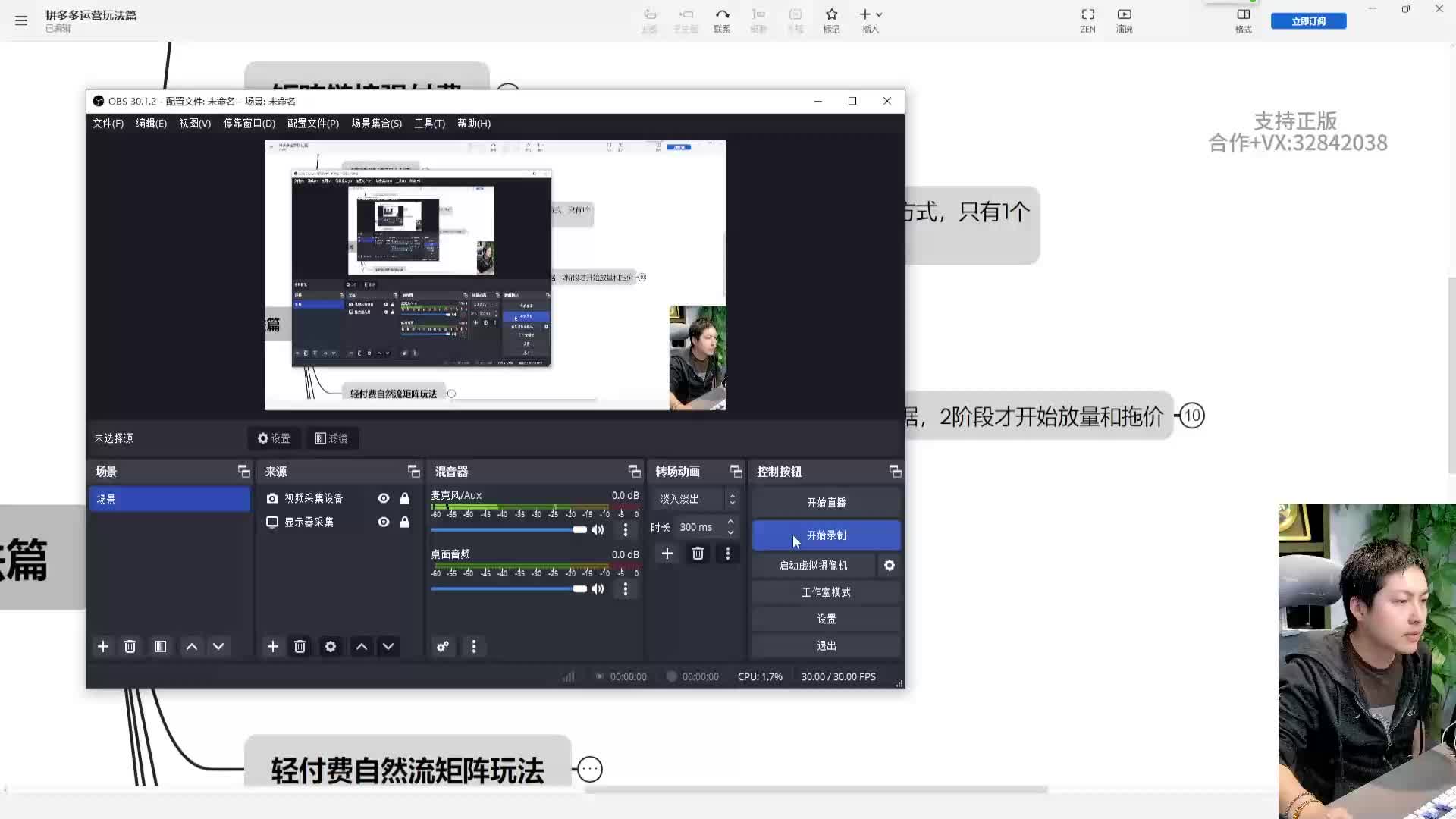Image resolution: width=1456 pixels, height=819 pixels.
Task: Open 麦克风/Aux three-dot options menu
Action: 626,529
